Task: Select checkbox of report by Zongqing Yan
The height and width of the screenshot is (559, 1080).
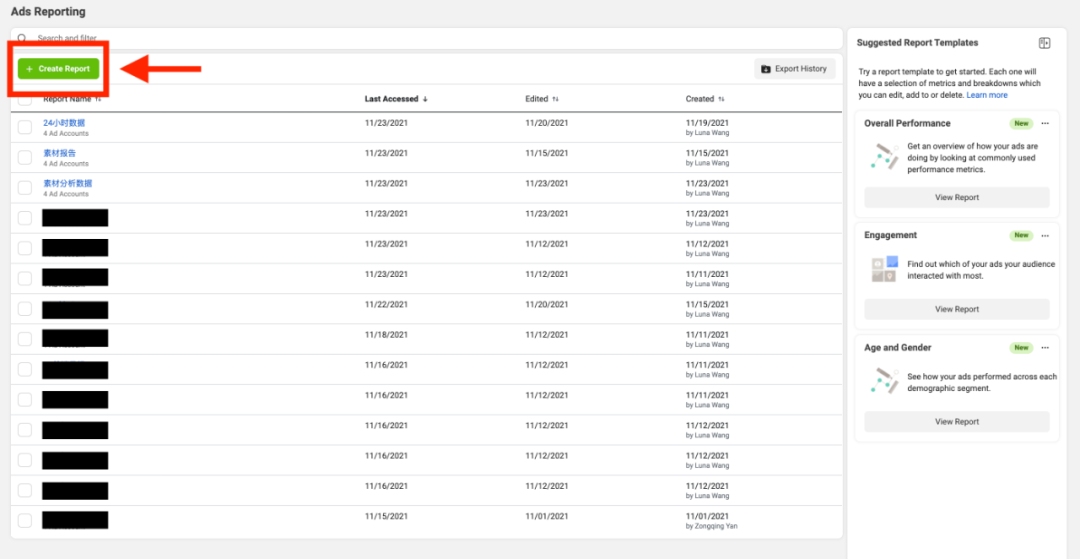Action: [25, 521]
